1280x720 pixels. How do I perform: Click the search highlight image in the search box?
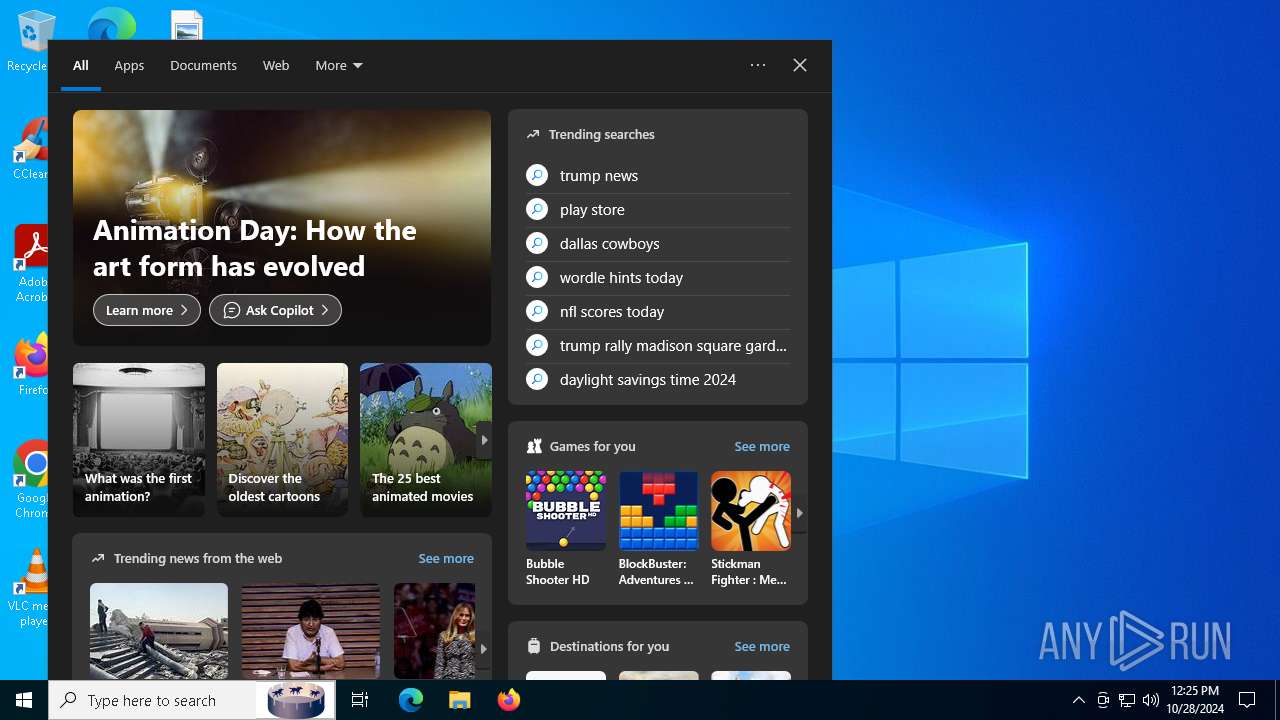296,700
